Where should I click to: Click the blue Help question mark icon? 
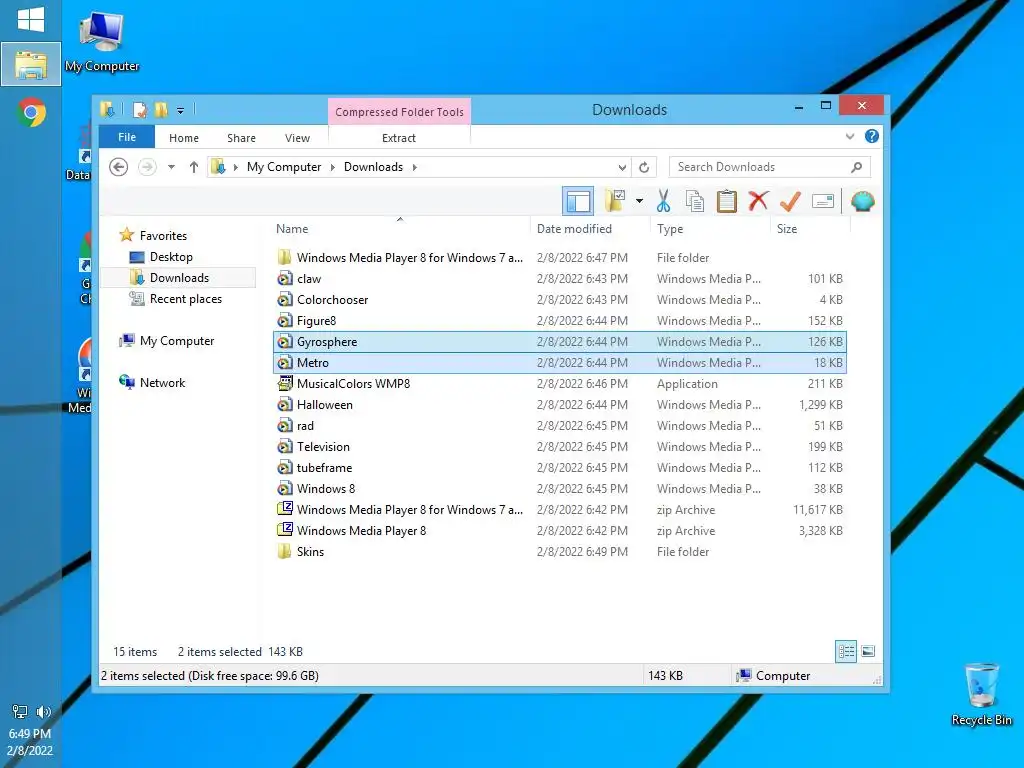pyautogui.click(x=871, y=136)
